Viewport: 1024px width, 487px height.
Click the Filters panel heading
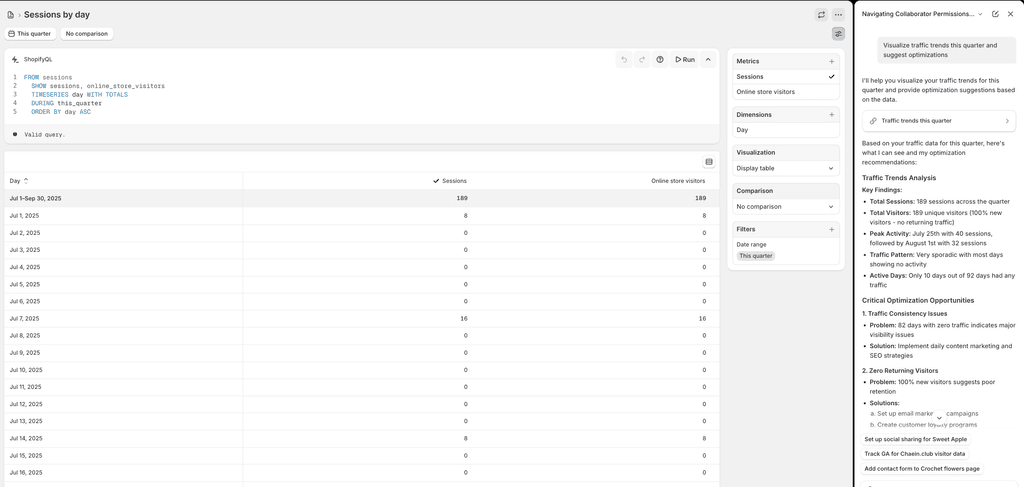[x=746, y=230]
